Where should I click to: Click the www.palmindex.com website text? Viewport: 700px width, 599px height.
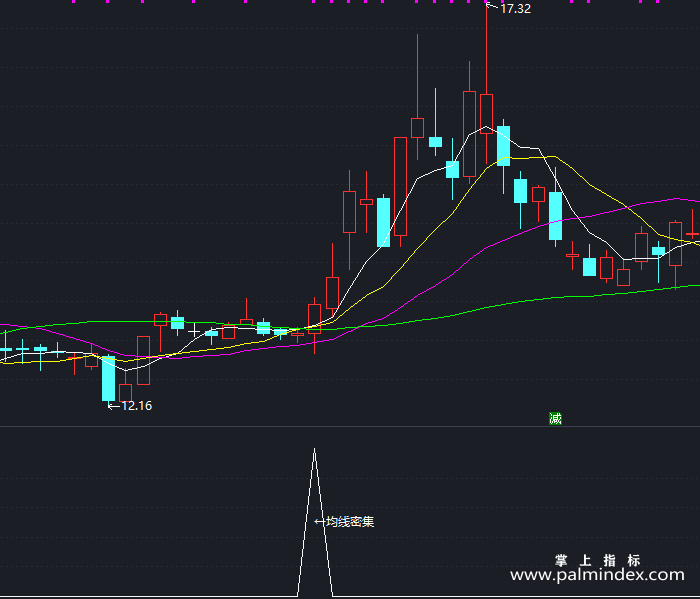coord(597,575)
